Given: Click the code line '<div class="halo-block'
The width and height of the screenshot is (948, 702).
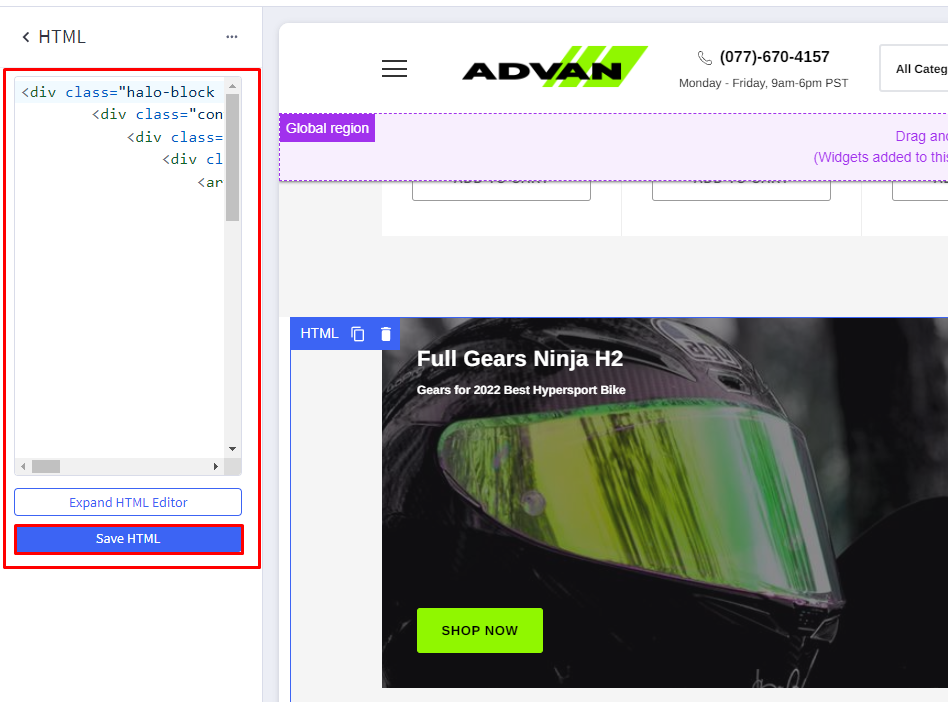Looking at the screenshot, I should coord(118,92).
